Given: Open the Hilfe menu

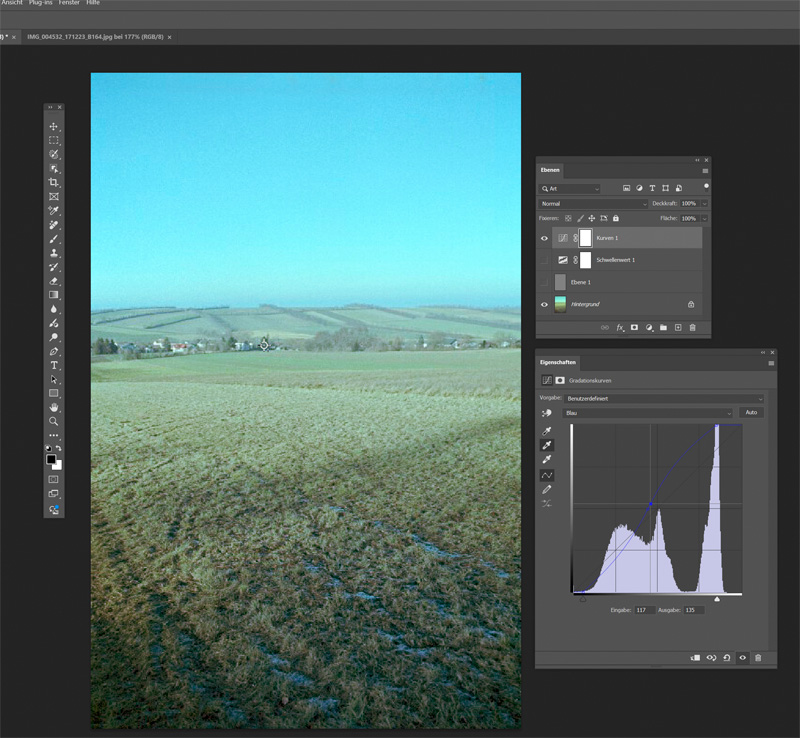Looking at the screenshot, I should pyautogui.click(x=93, y=3).
